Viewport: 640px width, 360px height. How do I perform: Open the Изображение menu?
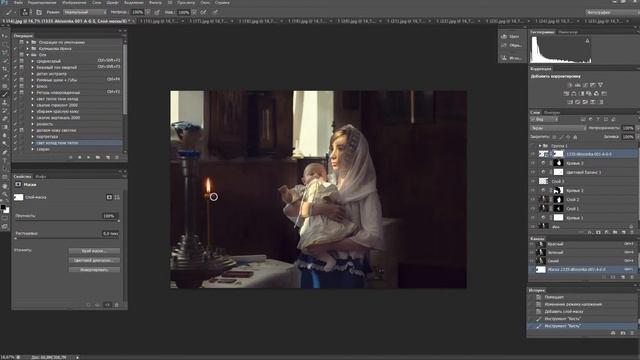coord(74,2)
